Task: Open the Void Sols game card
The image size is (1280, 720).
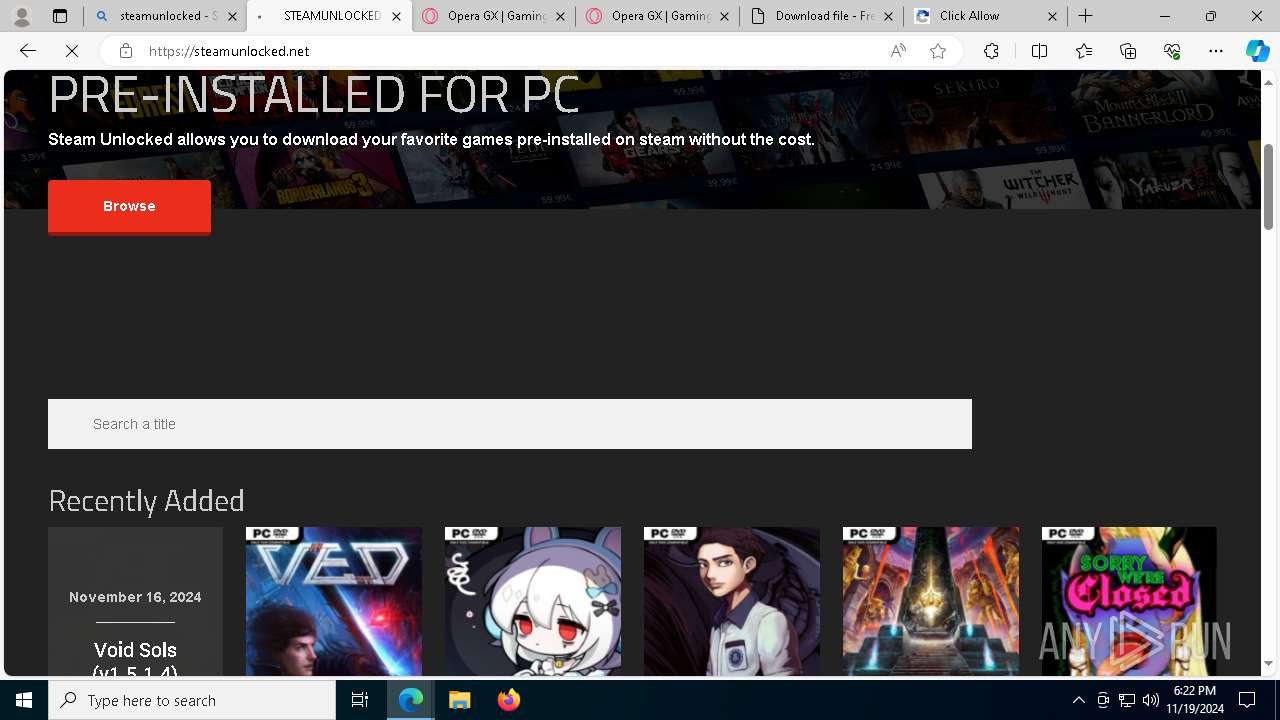Action: coord(135,602)
